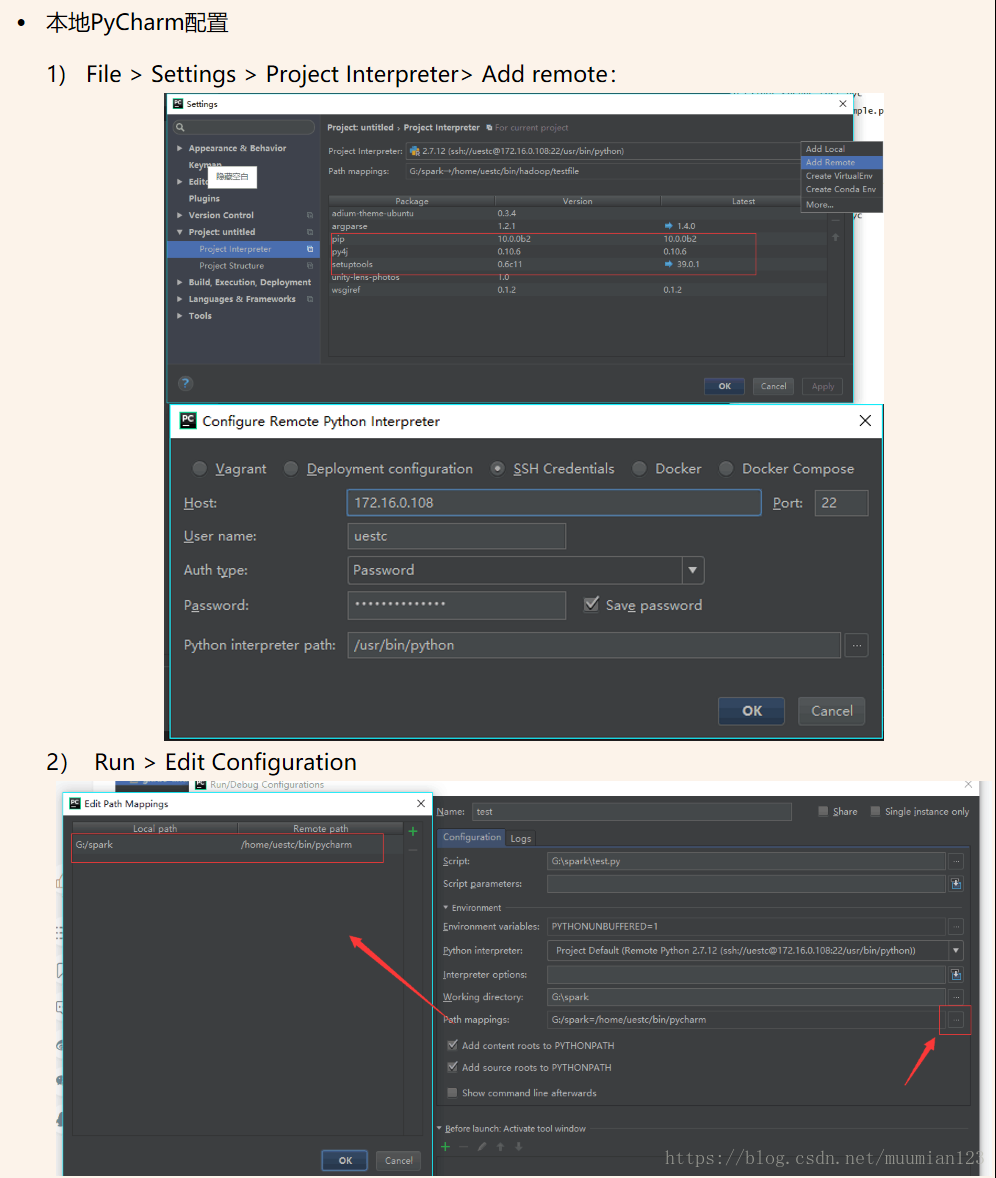
Task: Uncheck Add content roots to PYTHONPATH
Action: 452,1045
